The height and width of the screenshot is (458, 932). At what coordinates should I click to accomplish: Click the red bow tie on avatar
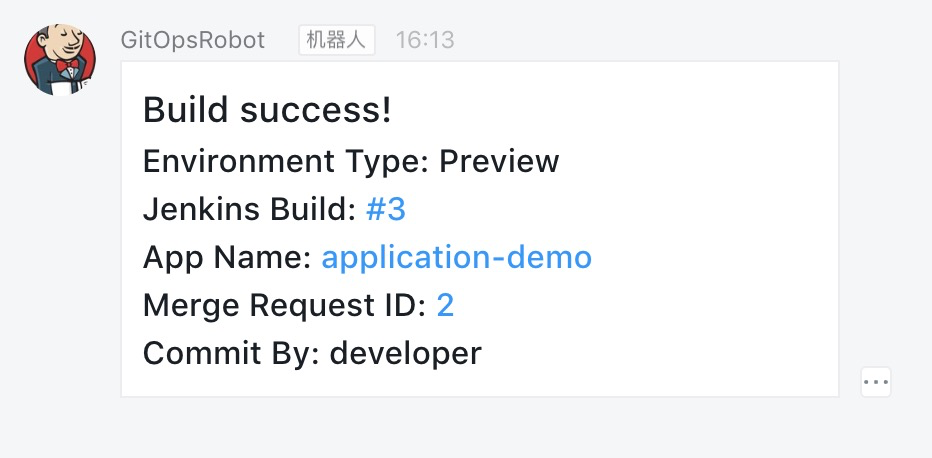point(67,64)
